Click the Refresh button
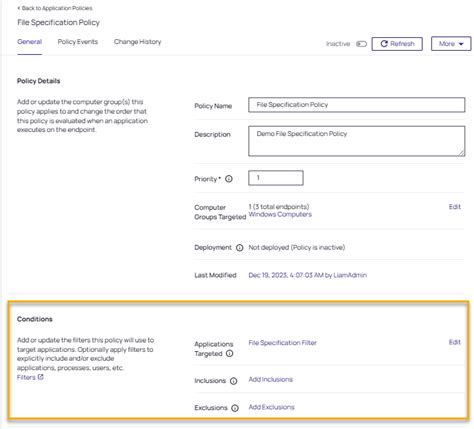This screenshot has width=474, height=429. (x=397, y=44)
